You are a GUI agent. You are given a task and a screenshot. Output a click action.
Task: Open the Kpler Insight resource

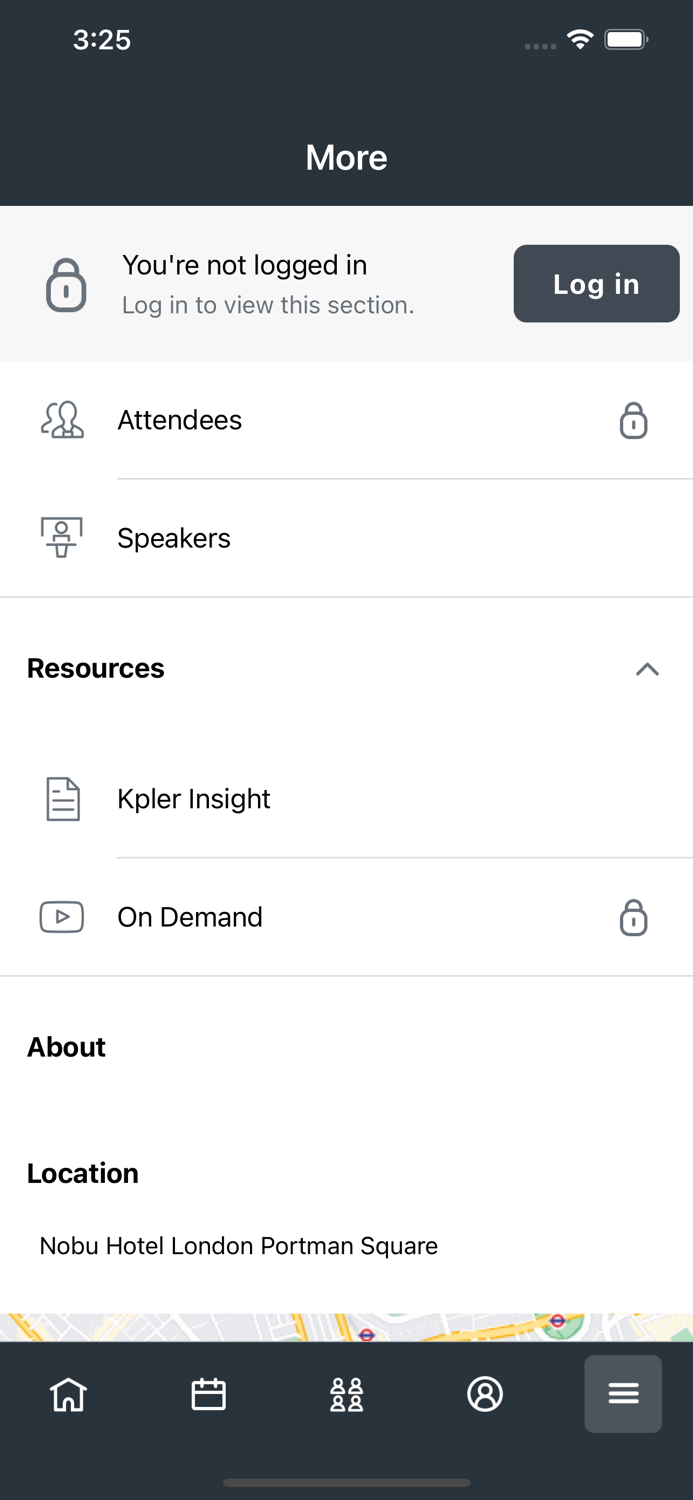pyautogui.click(x=194, y=798)
